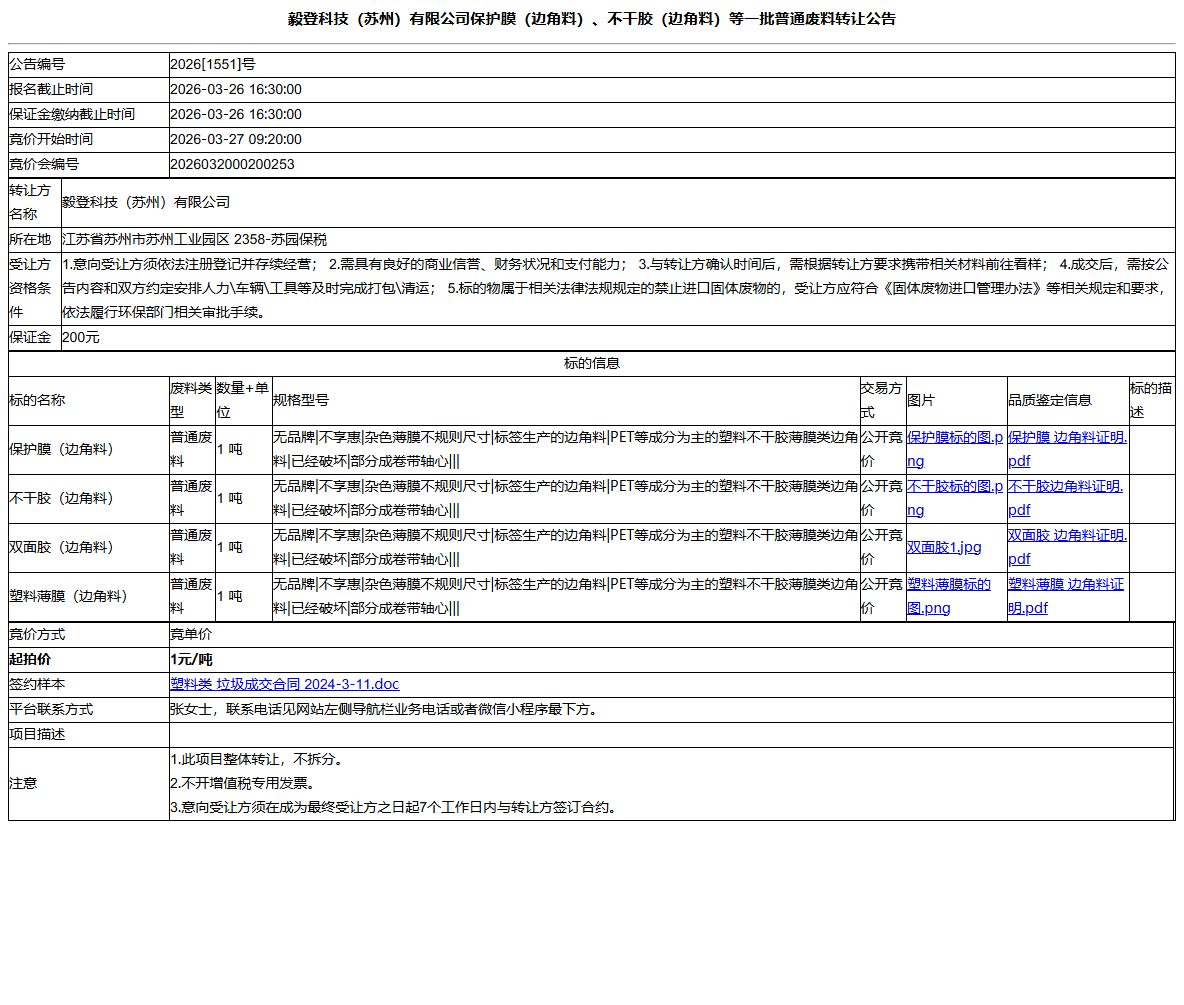
Task: Click the 标的信息 section header
Action: [592, 363]
